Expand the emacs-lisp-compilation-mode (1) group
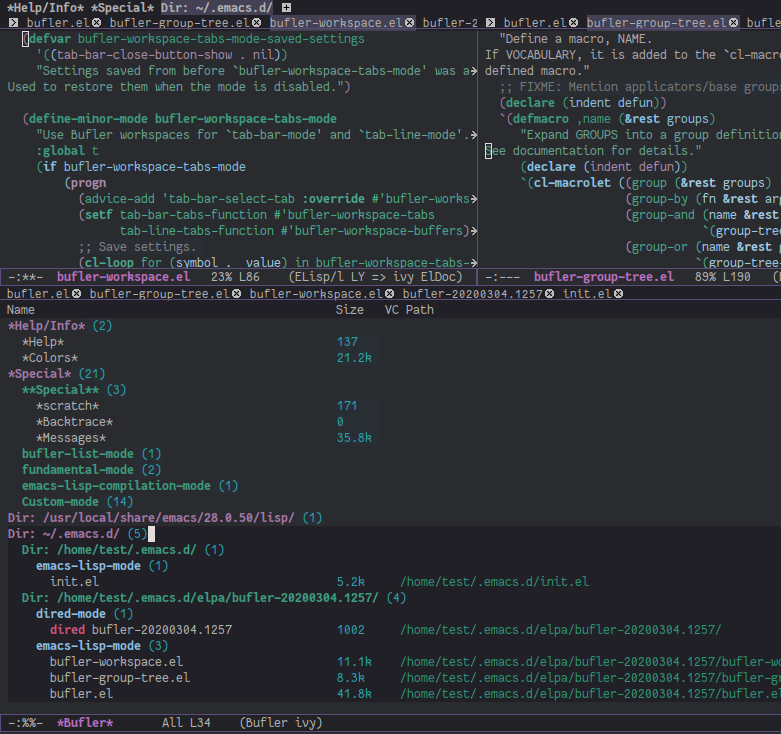781x734 pixels. [x=130, y=486]
